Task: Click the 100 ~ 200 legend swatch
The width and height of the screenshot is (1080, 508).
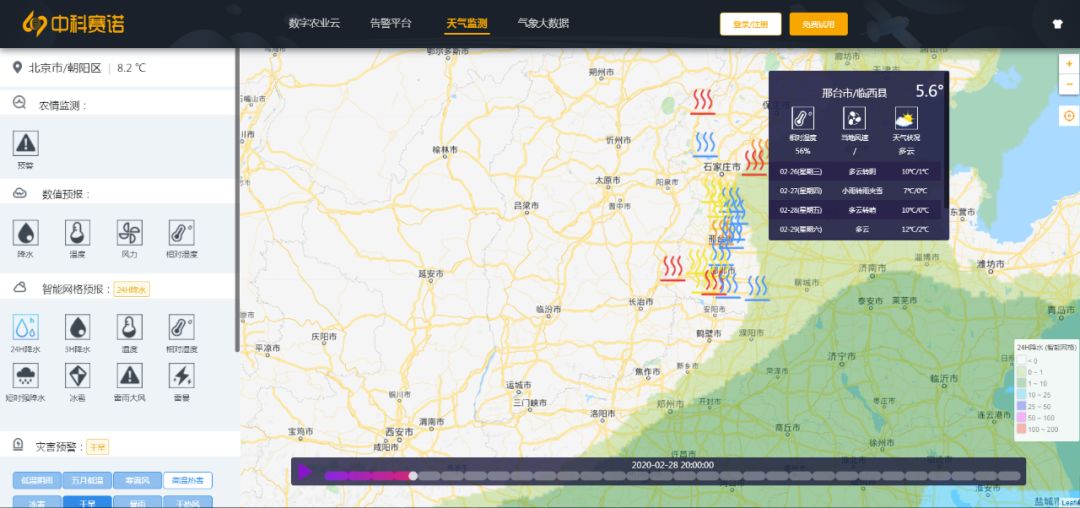Action: point(1021,429)
